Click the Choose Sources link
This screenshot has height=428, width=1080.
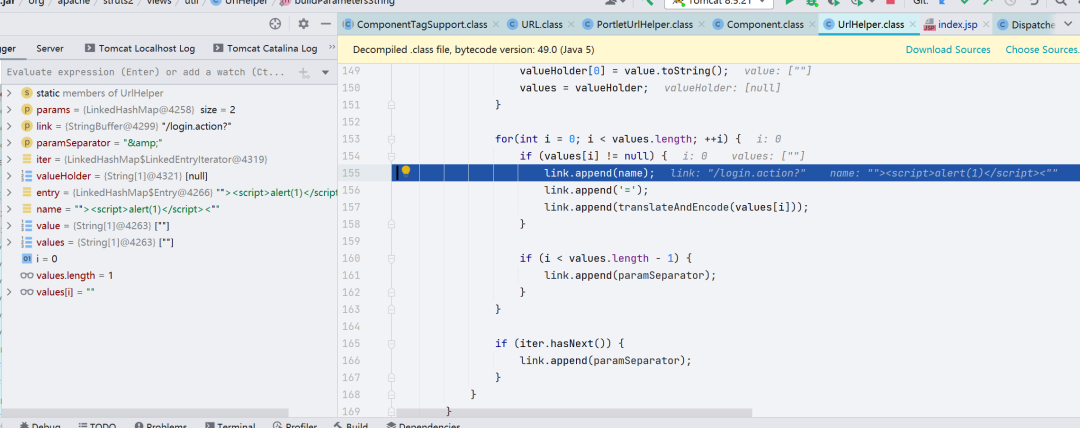(x=1041, y=49)
